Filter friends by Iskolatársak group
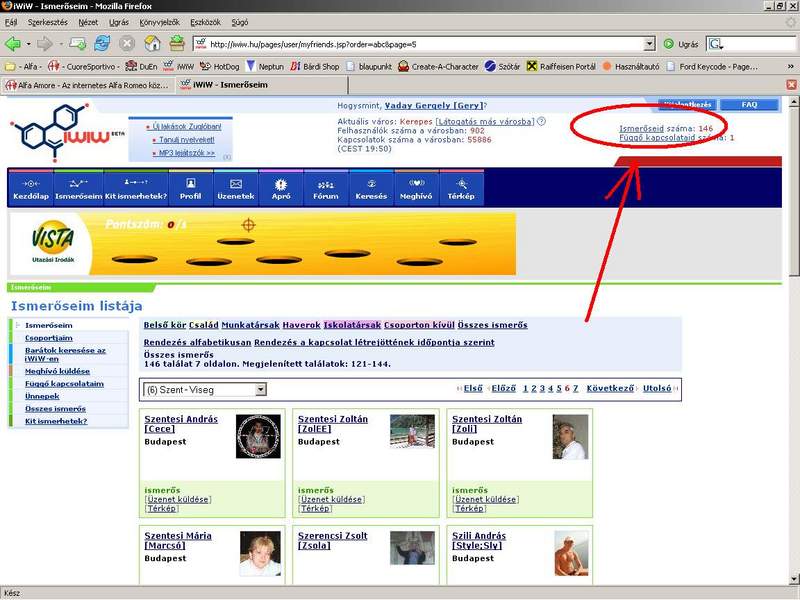Image resolution: width=800 pixels, height=600 pixels. tap(353, 325)
